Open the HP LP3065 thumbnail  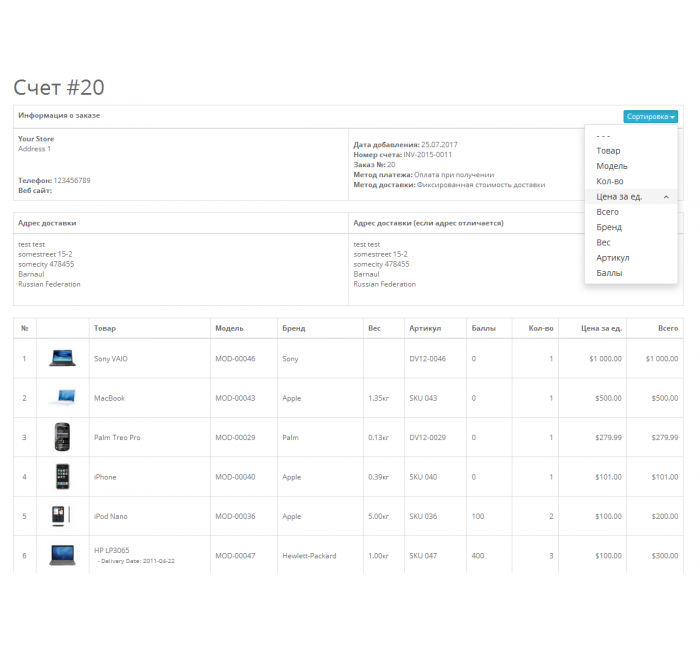(62, 555)
